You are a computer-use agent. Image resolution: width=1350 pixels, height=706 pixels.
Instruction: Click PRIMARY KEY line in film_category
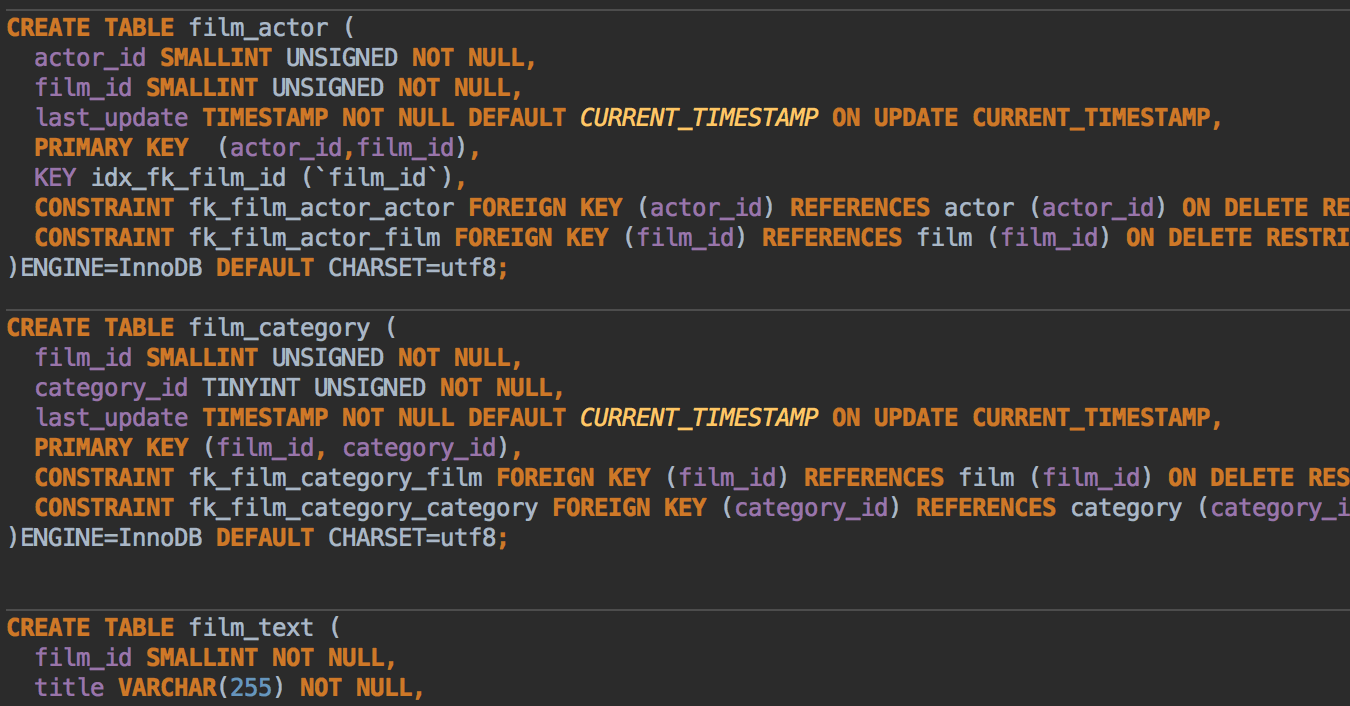point(278,448)
